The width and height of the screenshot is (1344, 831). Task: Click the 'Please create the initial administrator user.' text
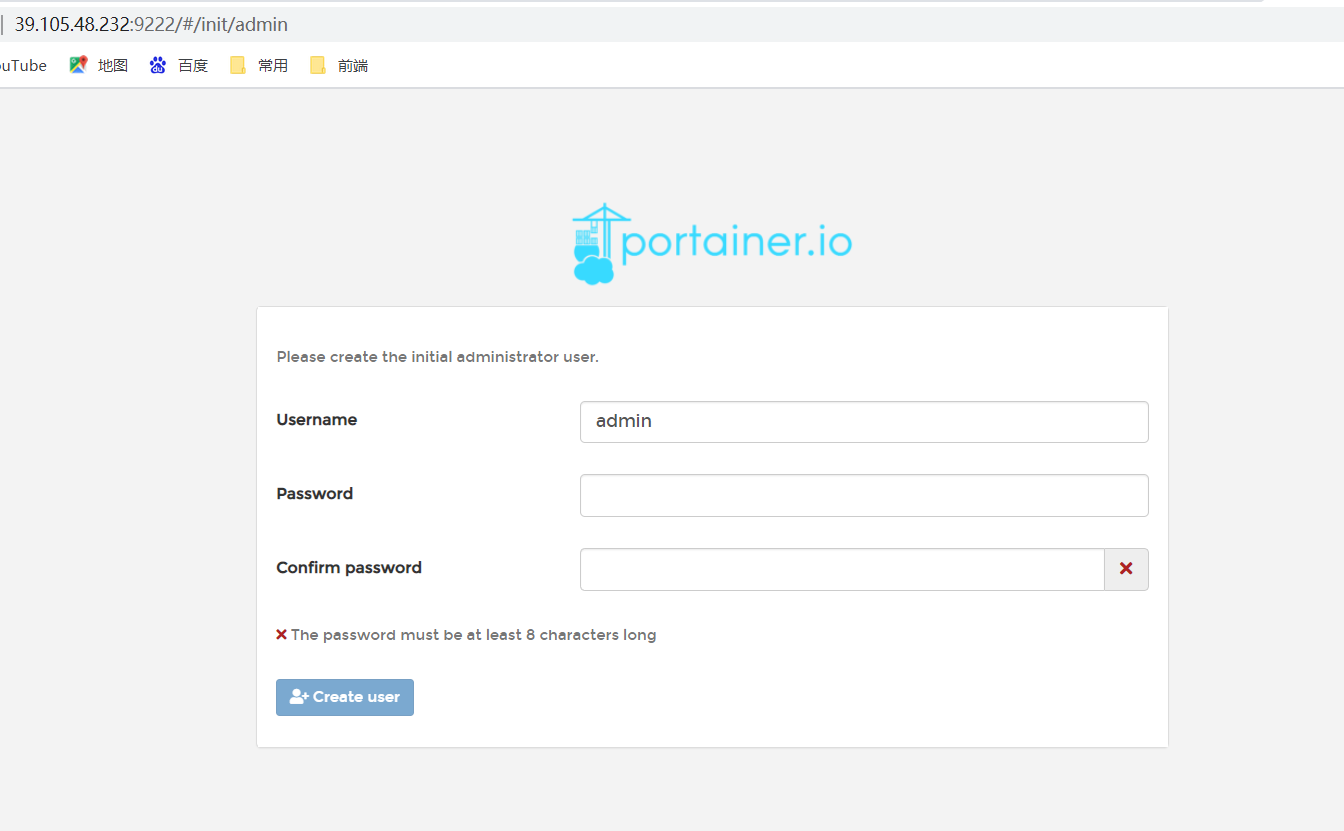coord(437,357)
